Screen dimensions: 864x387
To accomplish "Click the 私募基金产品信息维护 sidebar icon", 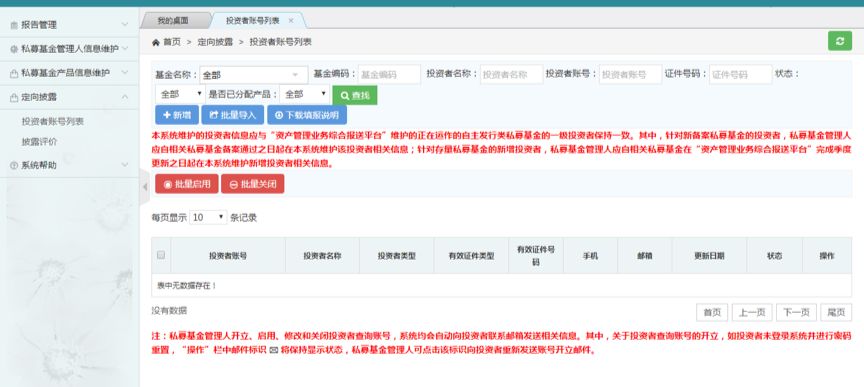I will pos(14,73).
